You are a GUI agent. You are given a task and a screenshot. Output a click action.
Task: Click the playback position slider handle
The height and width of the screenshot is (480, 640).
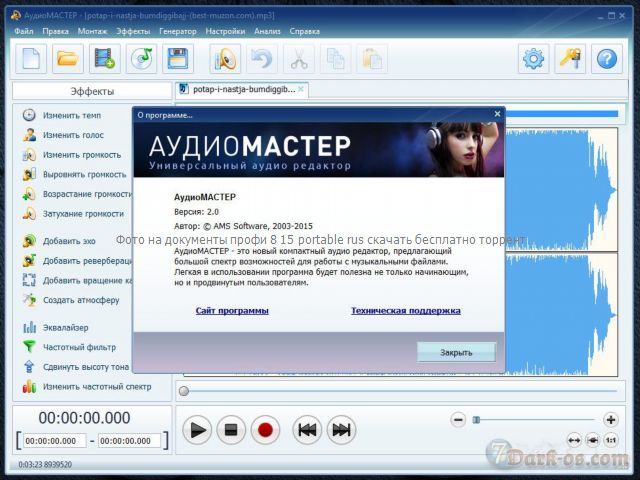coord(184,391)
